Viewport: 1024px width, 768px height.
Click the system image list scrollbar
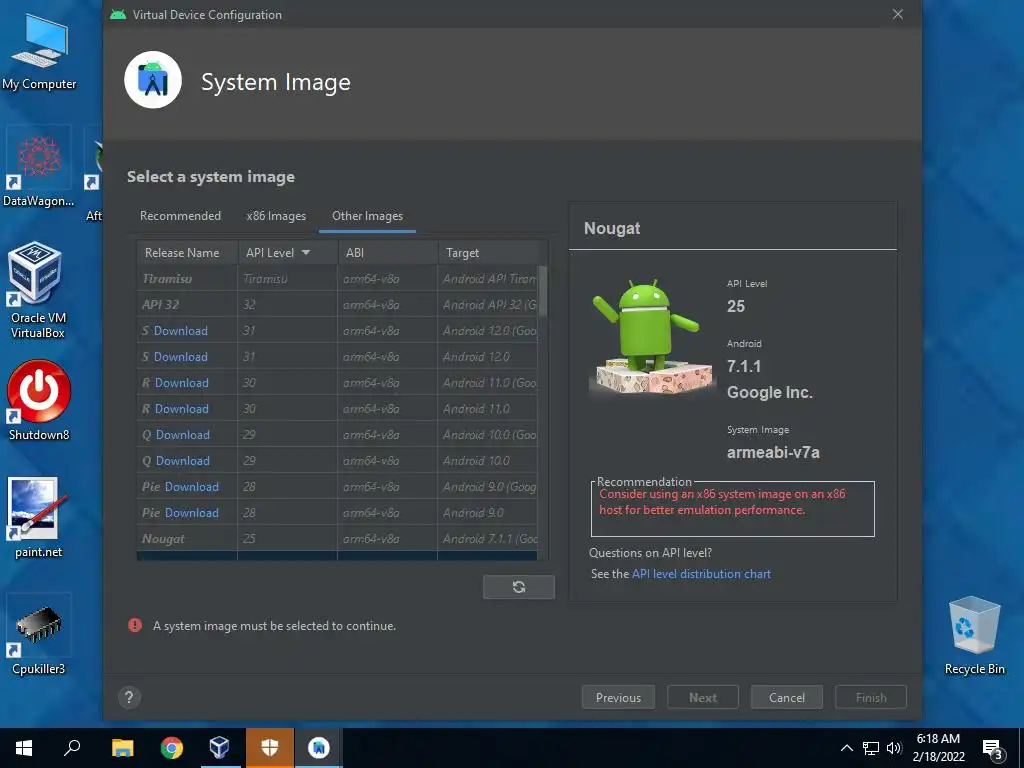(x=543, y=291)
